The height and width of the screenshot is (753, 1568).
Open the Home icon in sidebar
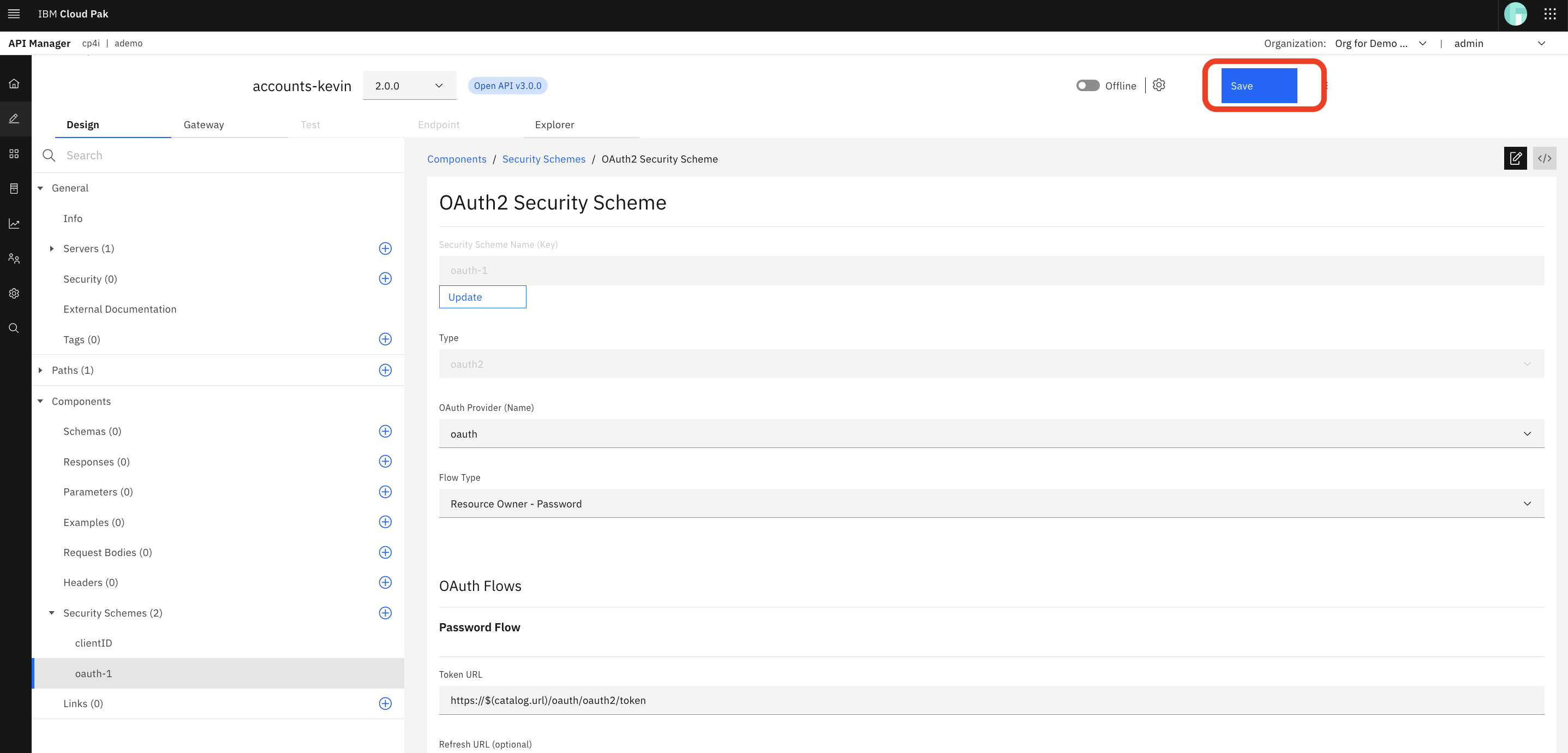[14, 84]
